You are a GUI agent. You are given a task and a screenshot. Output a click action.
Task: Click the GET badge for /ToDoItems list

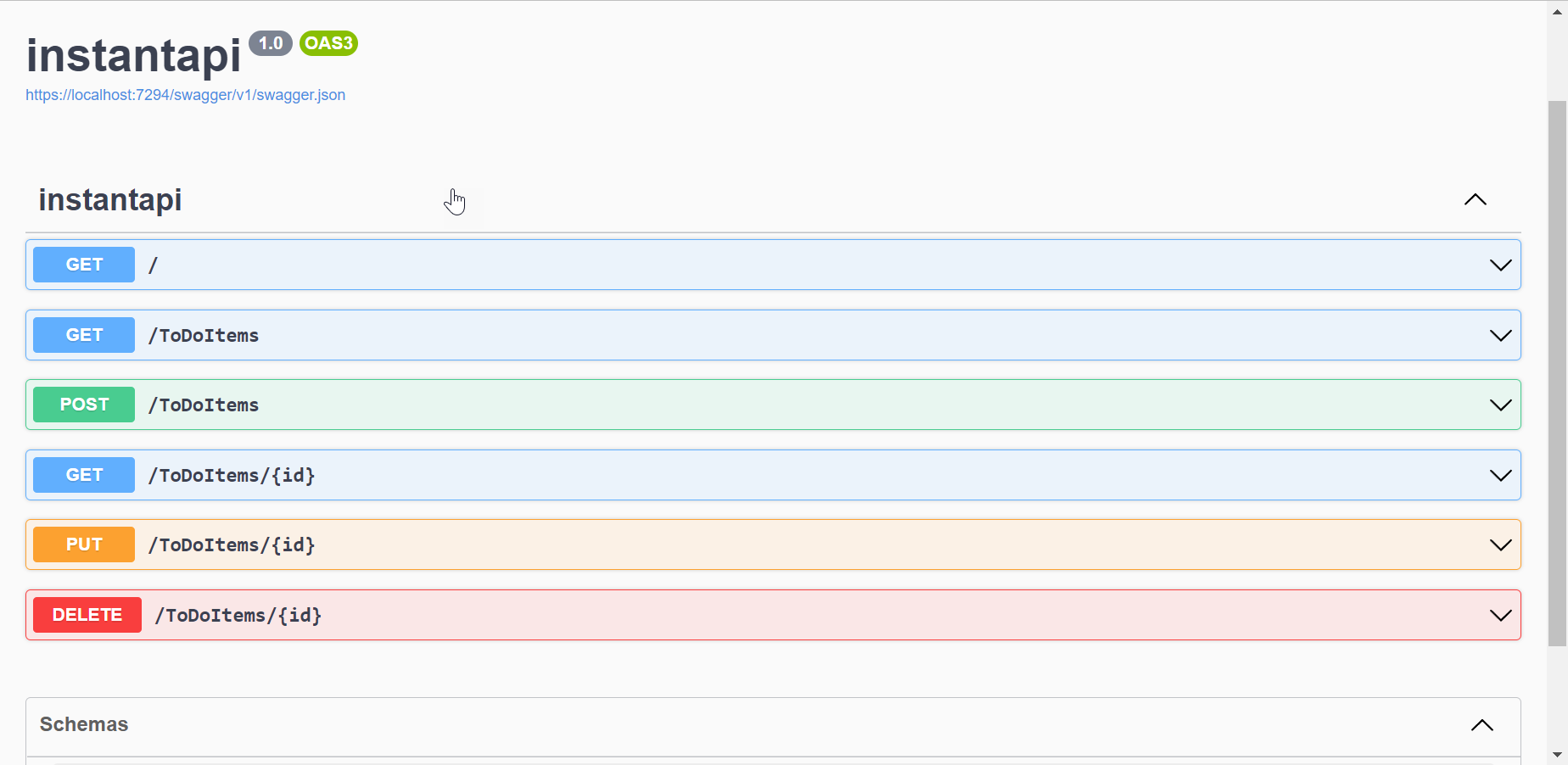click(84, 335)
